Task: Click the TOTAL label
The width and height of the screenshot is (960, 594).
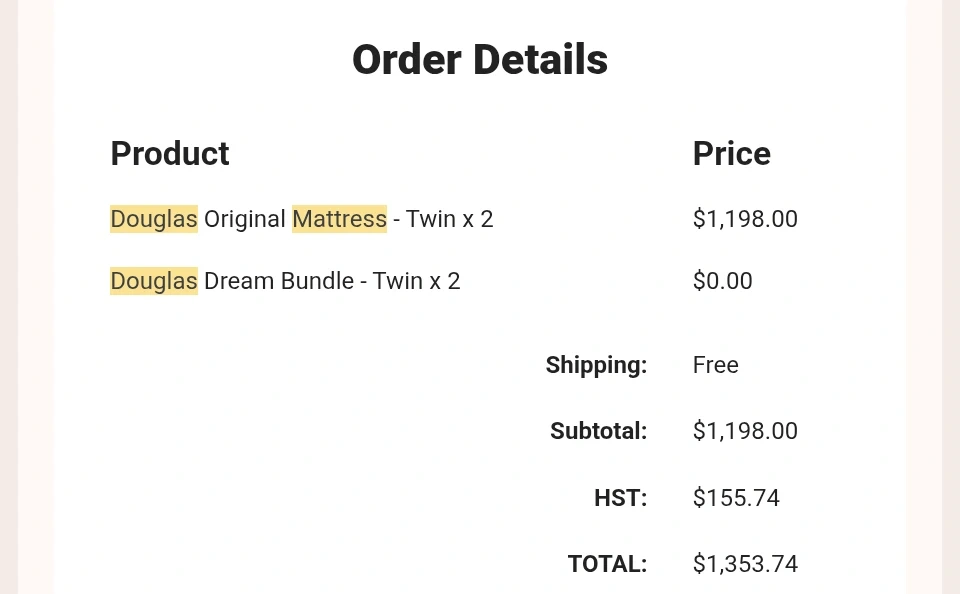Action: coord(607,564)
